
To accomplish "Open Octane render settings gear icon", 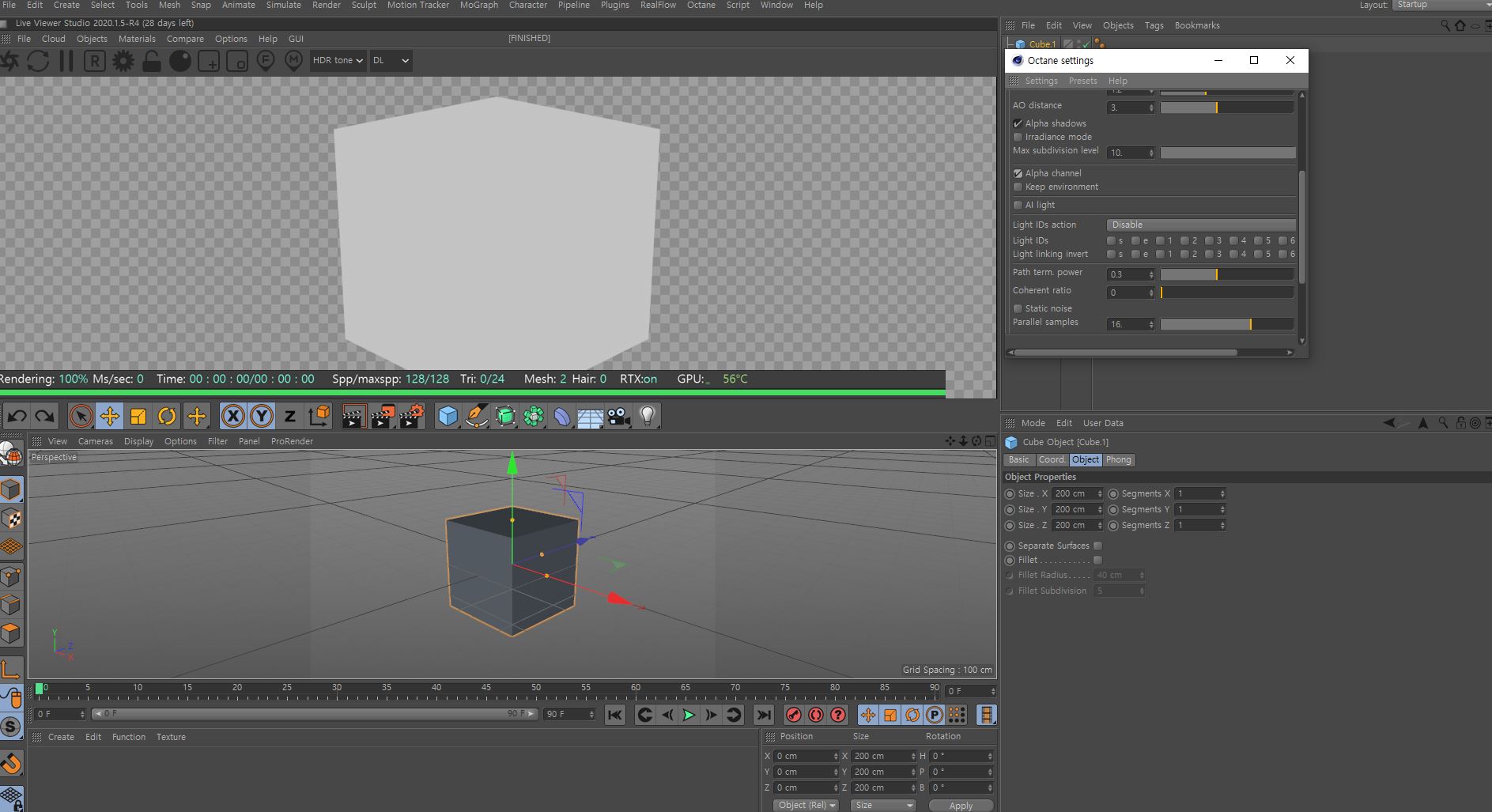I will (123, 61).
